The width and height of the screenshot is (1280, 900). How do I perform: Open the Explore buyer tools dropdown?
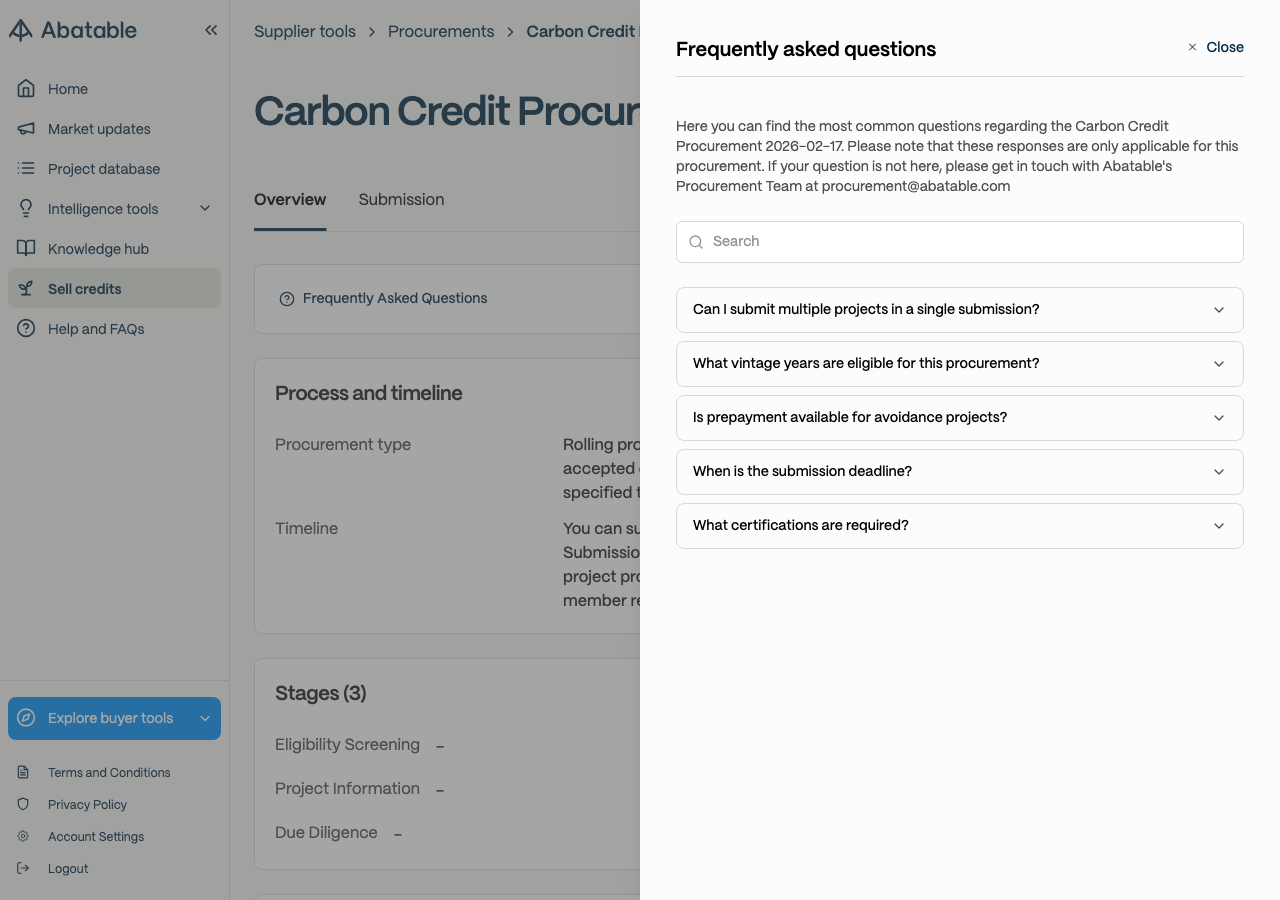[x=114, y=718]
